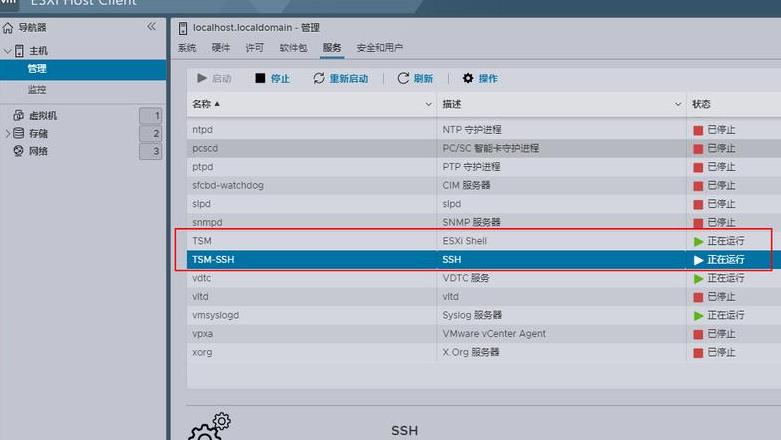Click the network count badge 3
781x440 pixels.
pos(151,151)
